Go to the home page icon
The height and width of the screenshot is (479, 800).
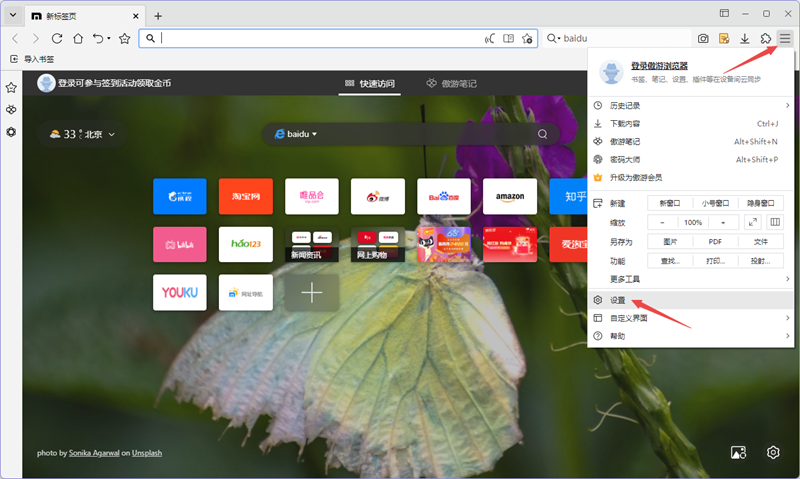click(78, 38)
